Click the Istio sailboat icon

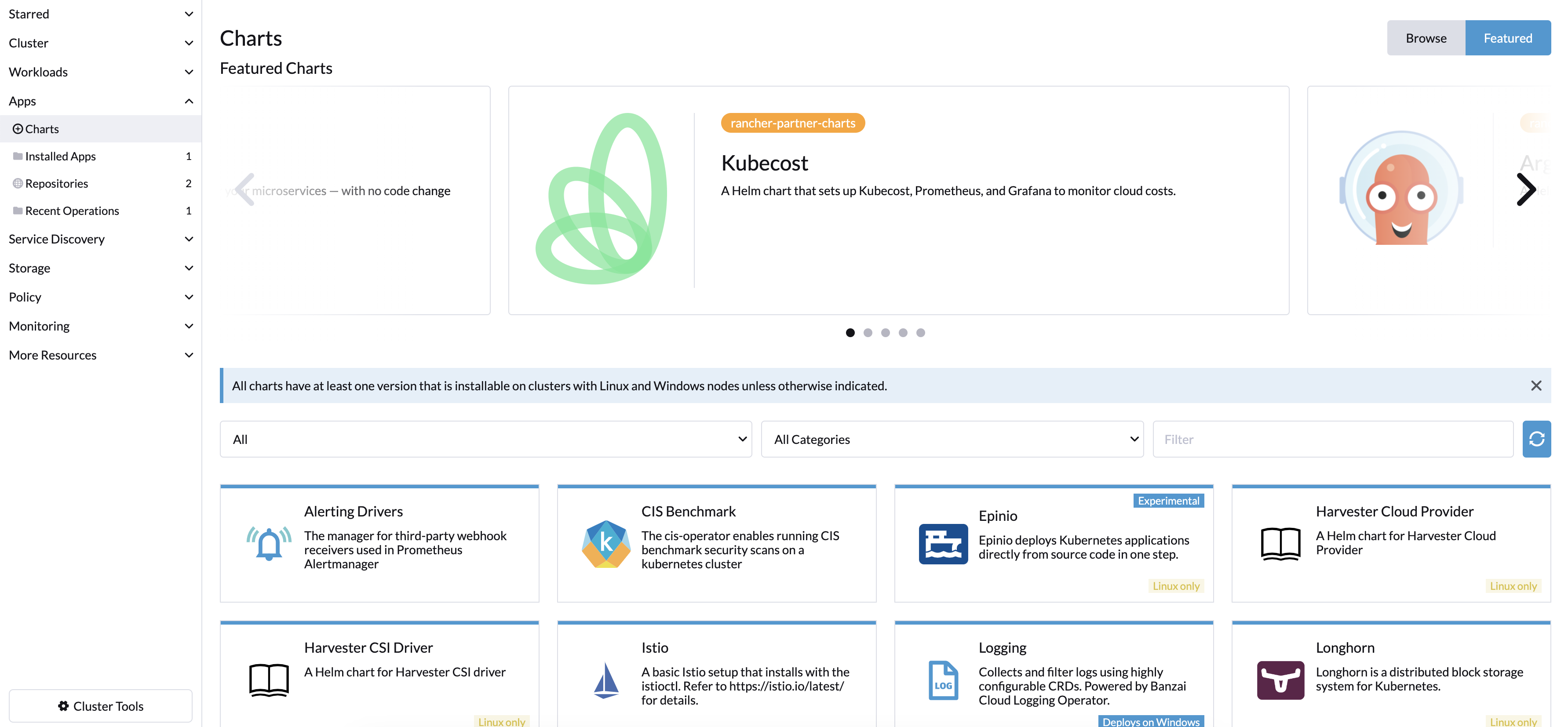click(x=605, y=680)
